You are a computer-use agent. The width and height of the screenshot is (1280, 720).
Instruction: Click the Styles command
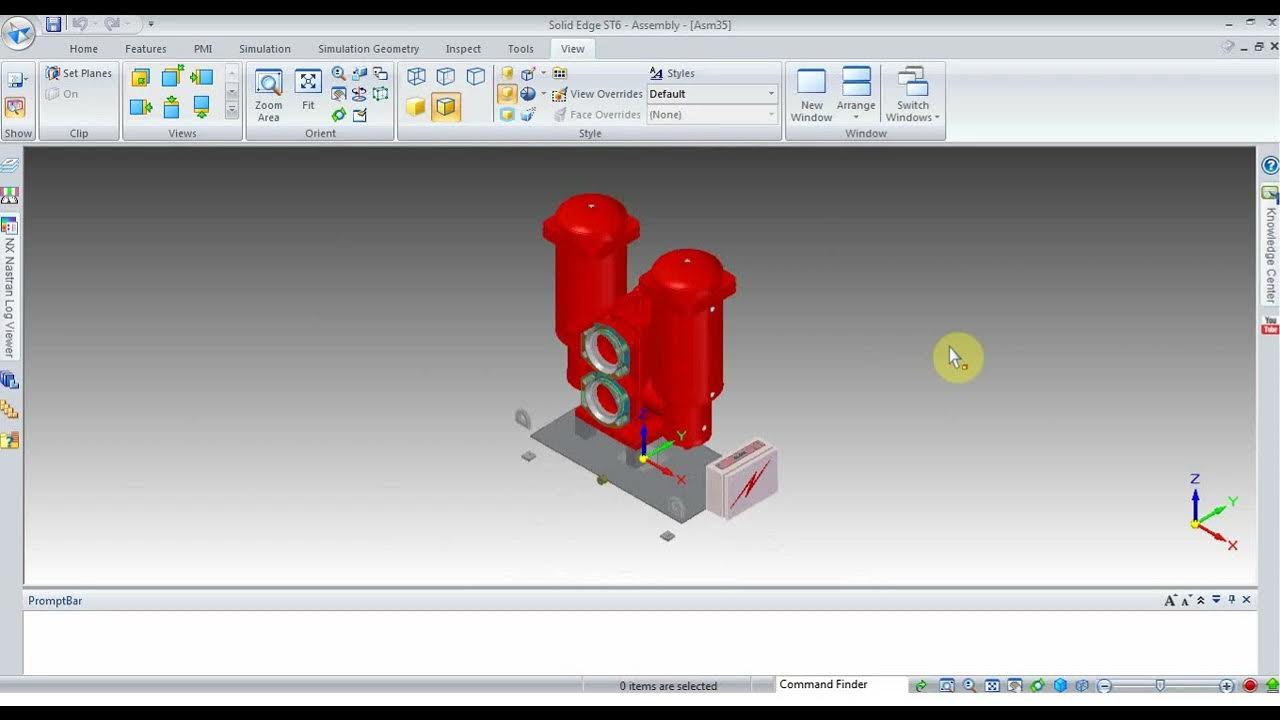pos(672,73)
